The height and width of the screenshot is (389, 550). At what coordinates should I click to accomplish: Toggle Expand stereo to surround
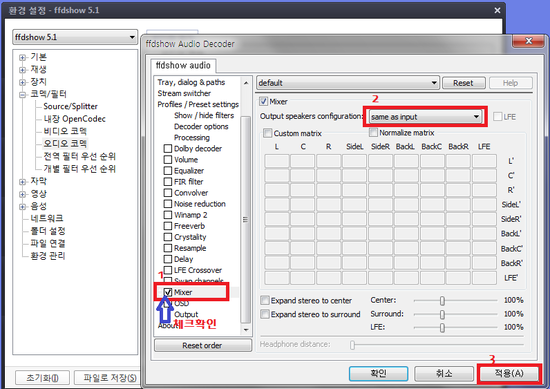click(x=265, y=314)
